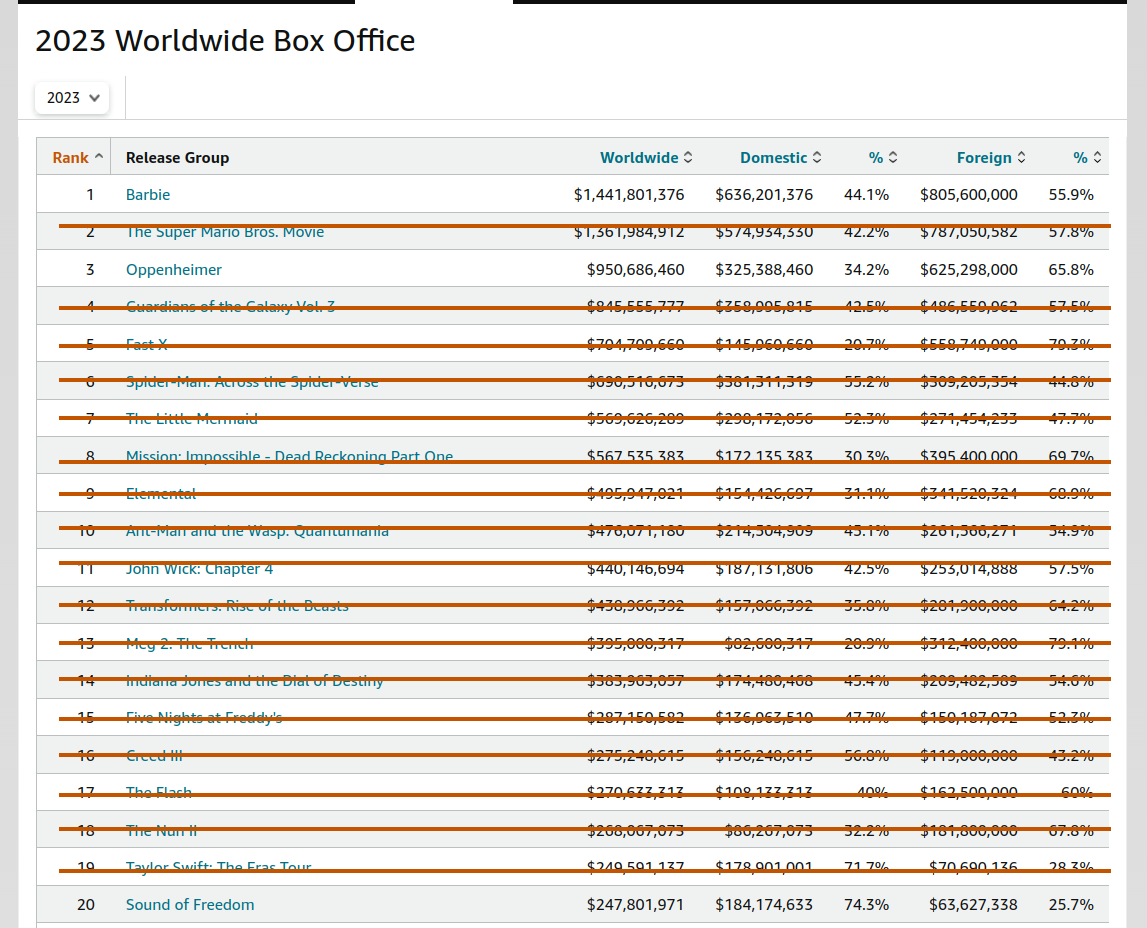Open the Barbie movie link

point(148,195)
